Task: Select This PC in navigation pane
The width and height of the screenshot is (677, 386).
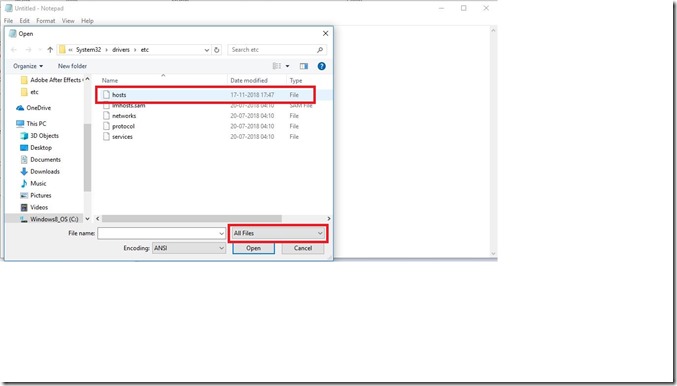Action: tap(31, 123)
